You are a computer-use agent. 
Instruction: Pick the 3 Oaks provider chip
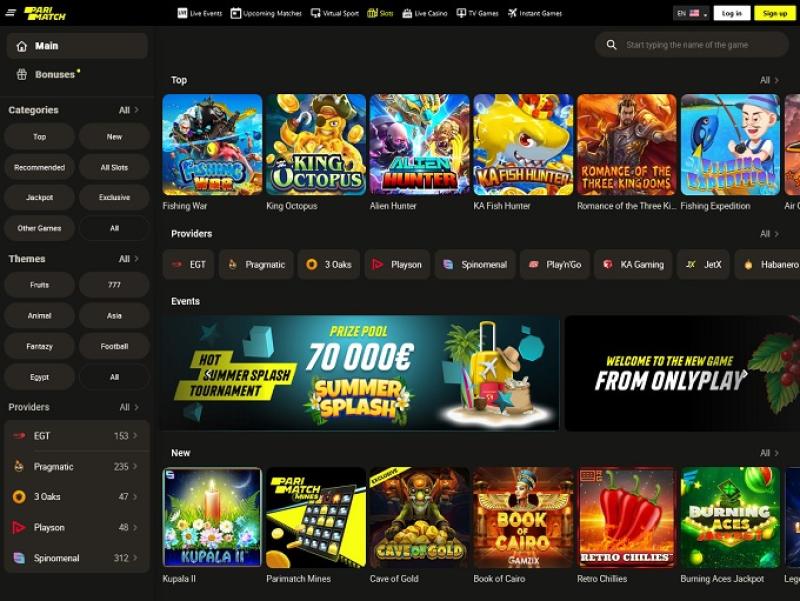point(329,265)
